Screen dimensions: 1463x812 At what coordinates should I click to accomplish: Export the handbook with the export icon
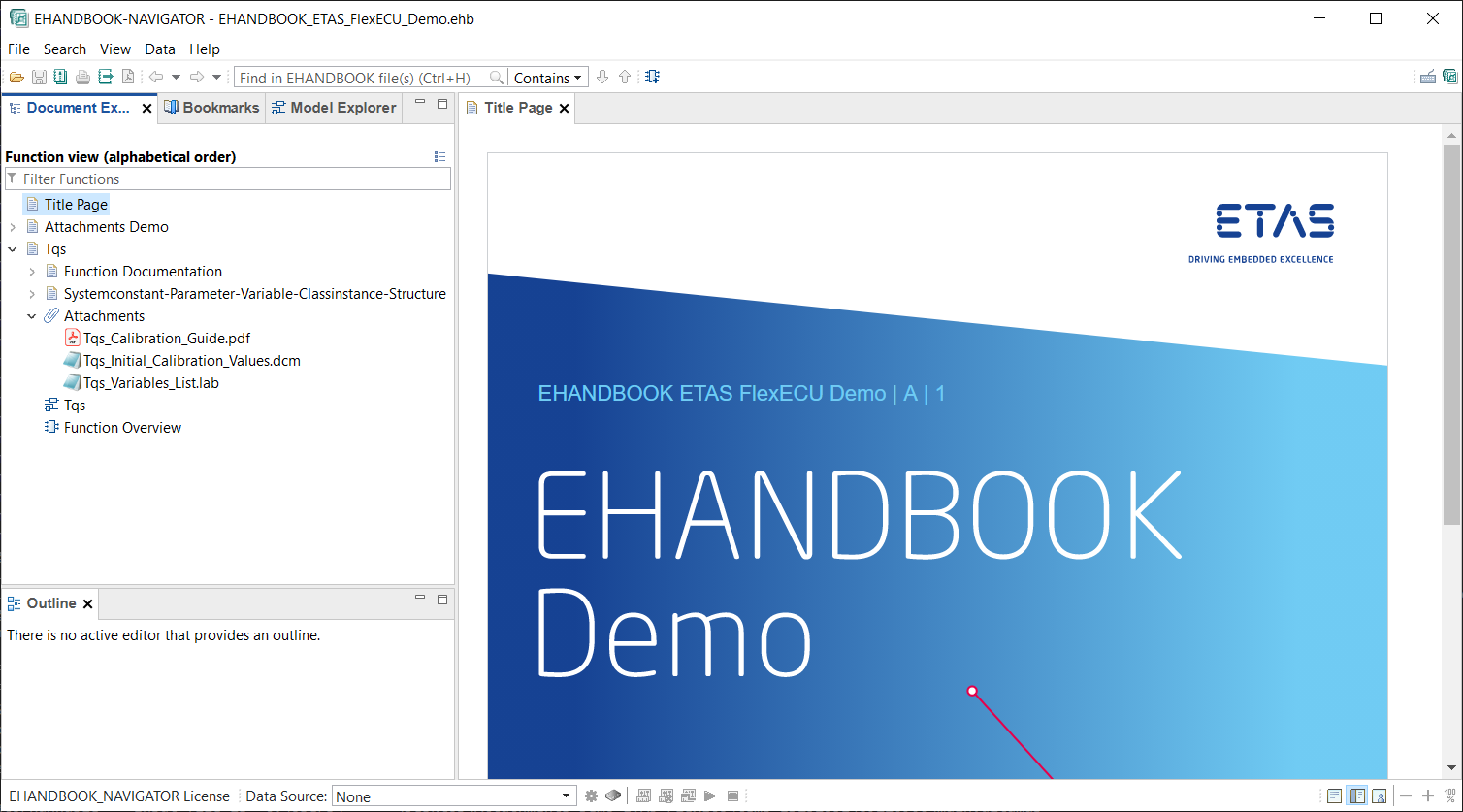coord(105,77)
